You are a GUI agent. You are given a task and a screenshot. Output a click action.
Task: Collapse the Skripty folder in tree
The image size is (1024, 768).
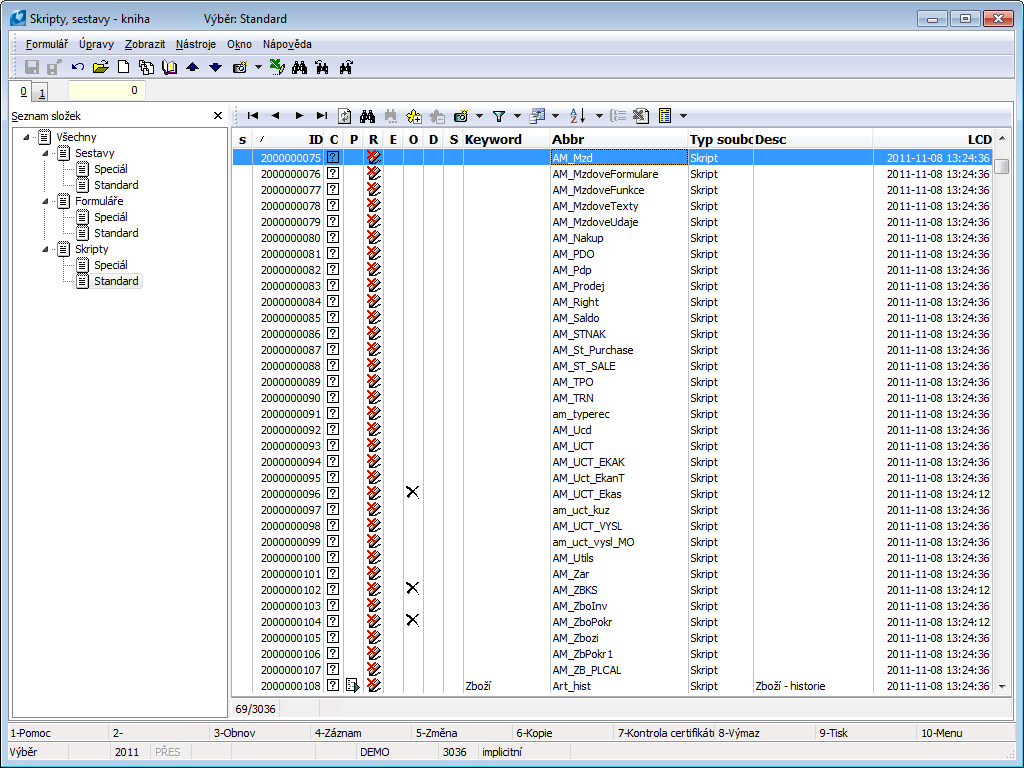tap(44, 249)
